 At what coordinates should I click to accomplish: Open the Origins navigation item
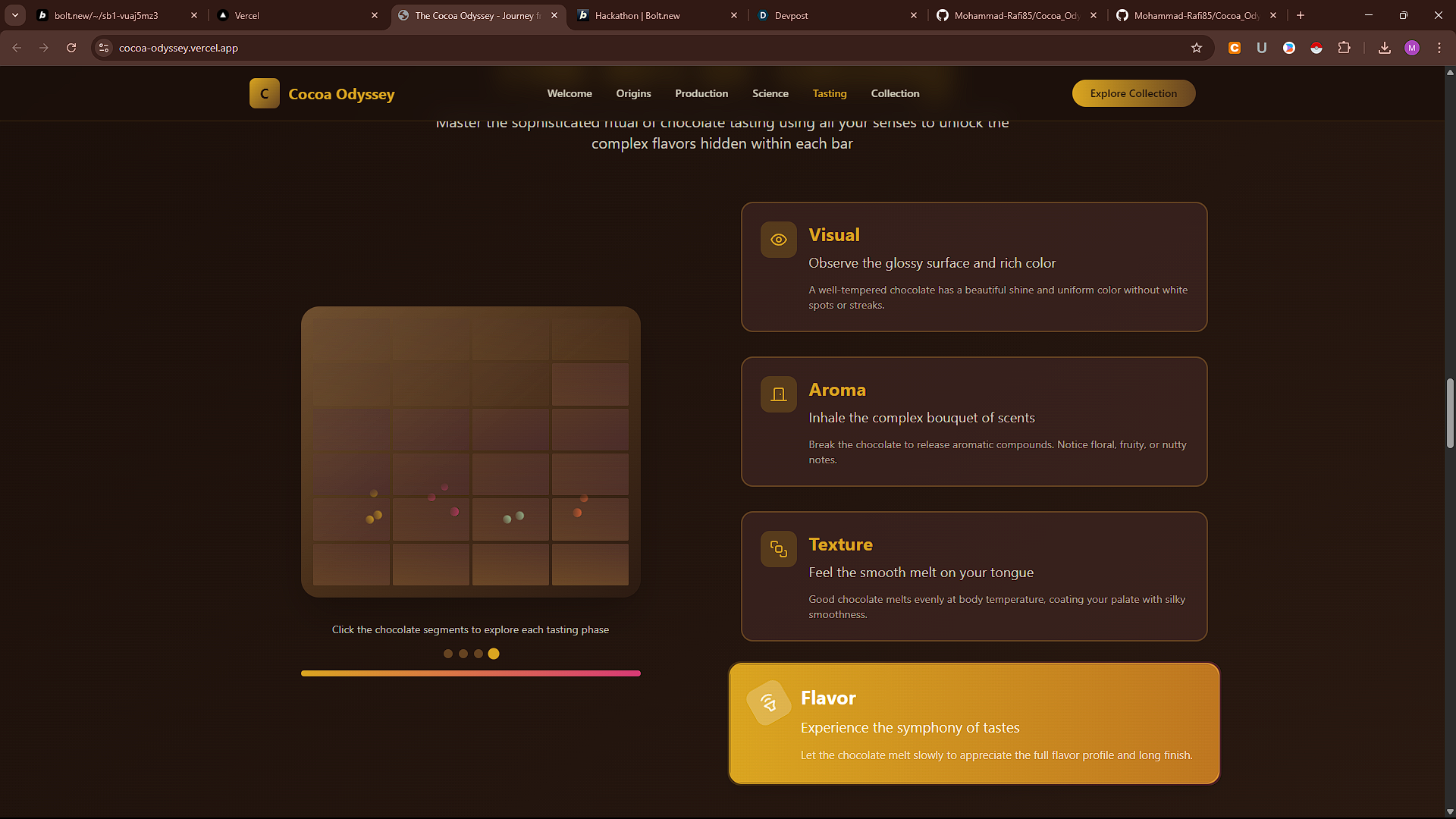coord(633,93)
